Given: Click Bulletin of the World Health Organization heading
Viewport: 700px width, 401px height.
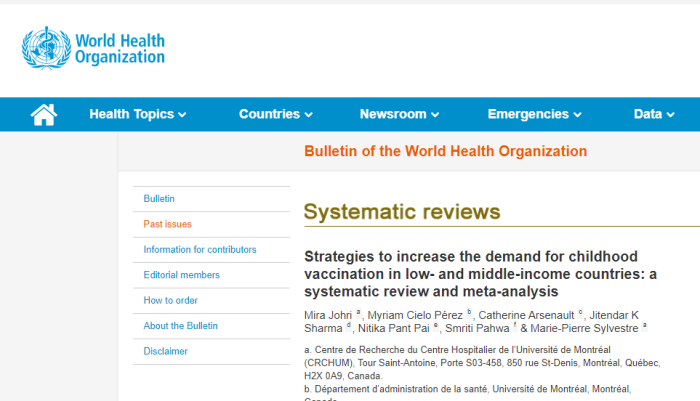Looking at the screenshot, I should (x=446, y=151).
